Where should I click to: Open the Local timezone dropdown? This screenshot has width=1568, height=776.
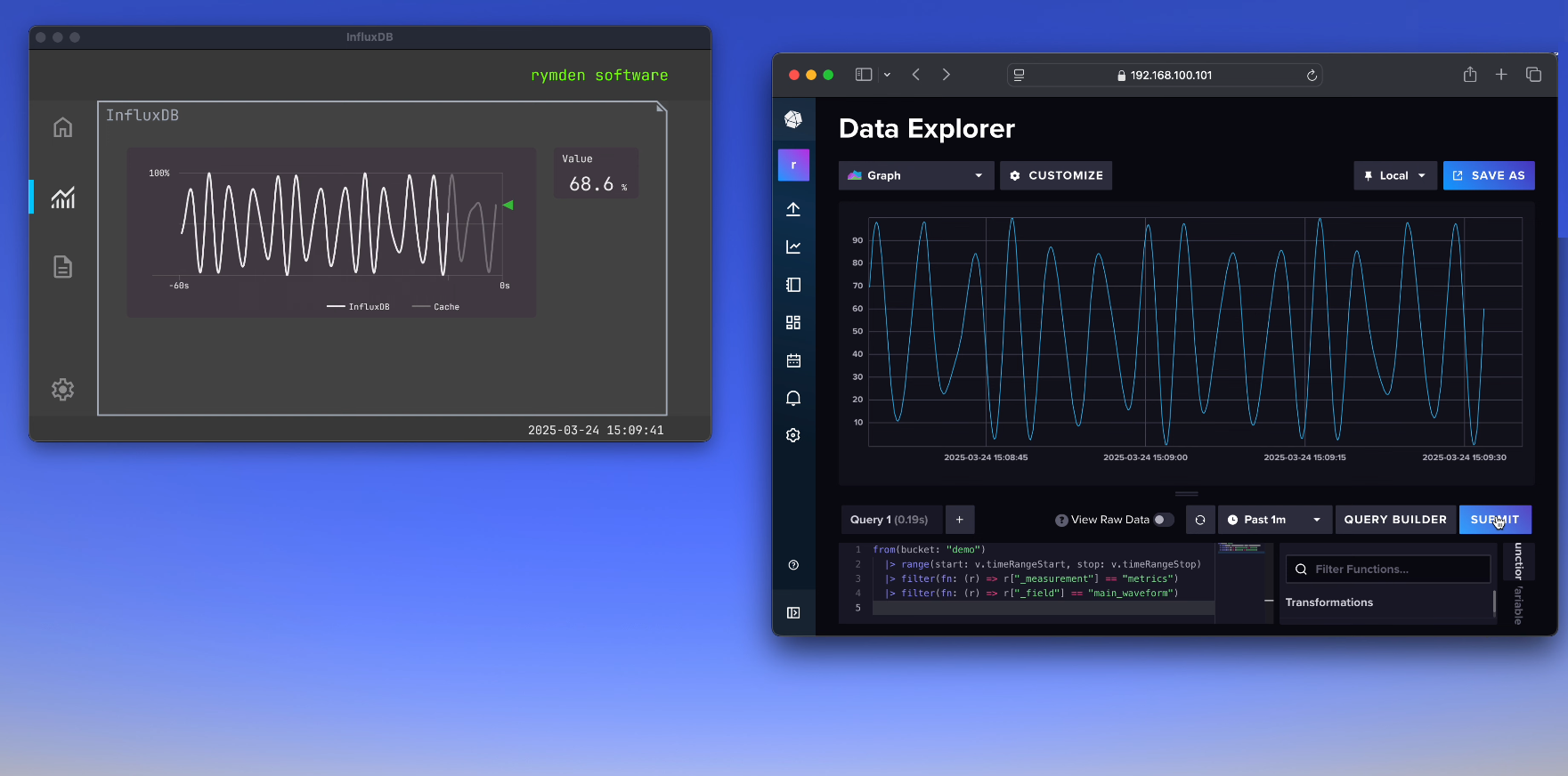[x=1394, y=175]
